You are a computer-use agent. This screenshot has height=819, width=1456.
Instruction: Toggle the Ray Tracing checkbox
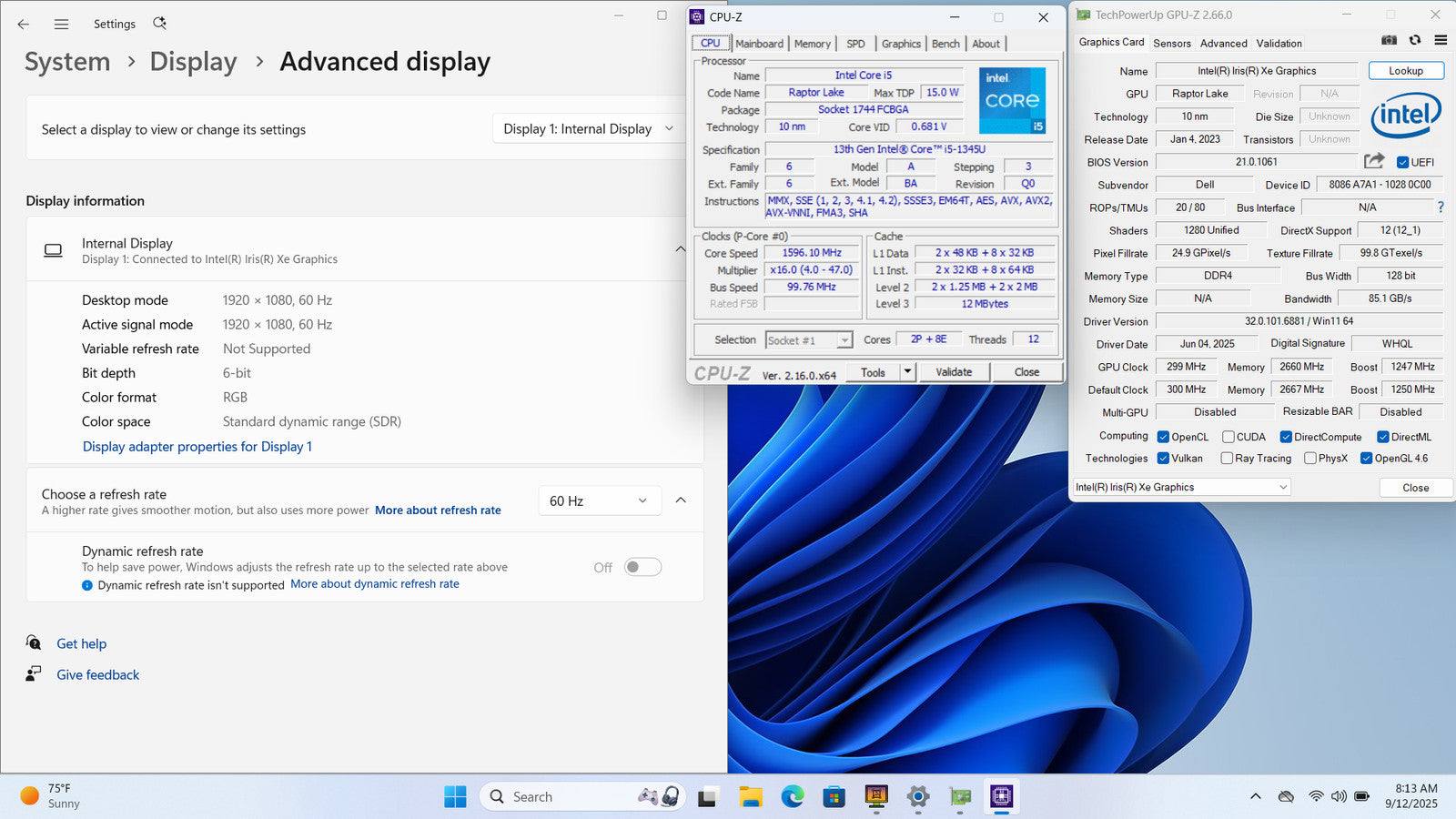[x=1227, y=459]
